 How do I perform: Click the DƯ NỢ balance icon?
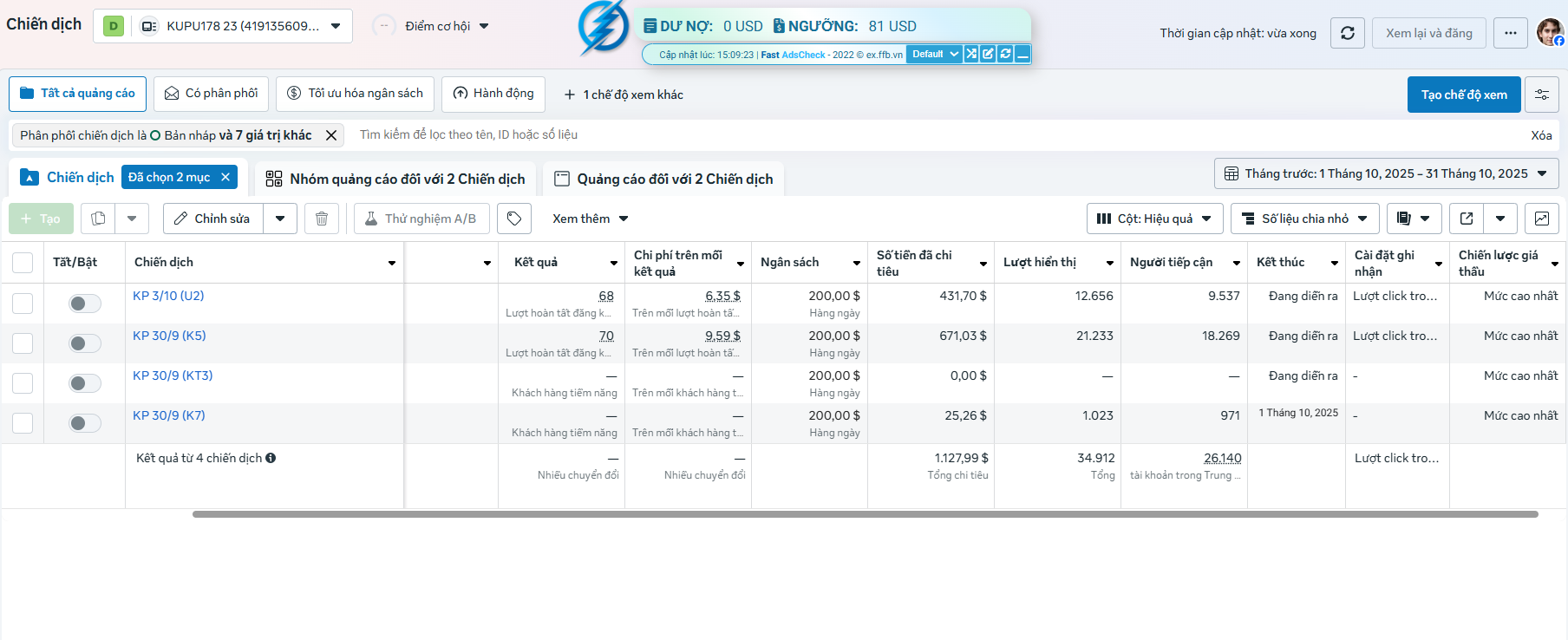coord(650,26)
